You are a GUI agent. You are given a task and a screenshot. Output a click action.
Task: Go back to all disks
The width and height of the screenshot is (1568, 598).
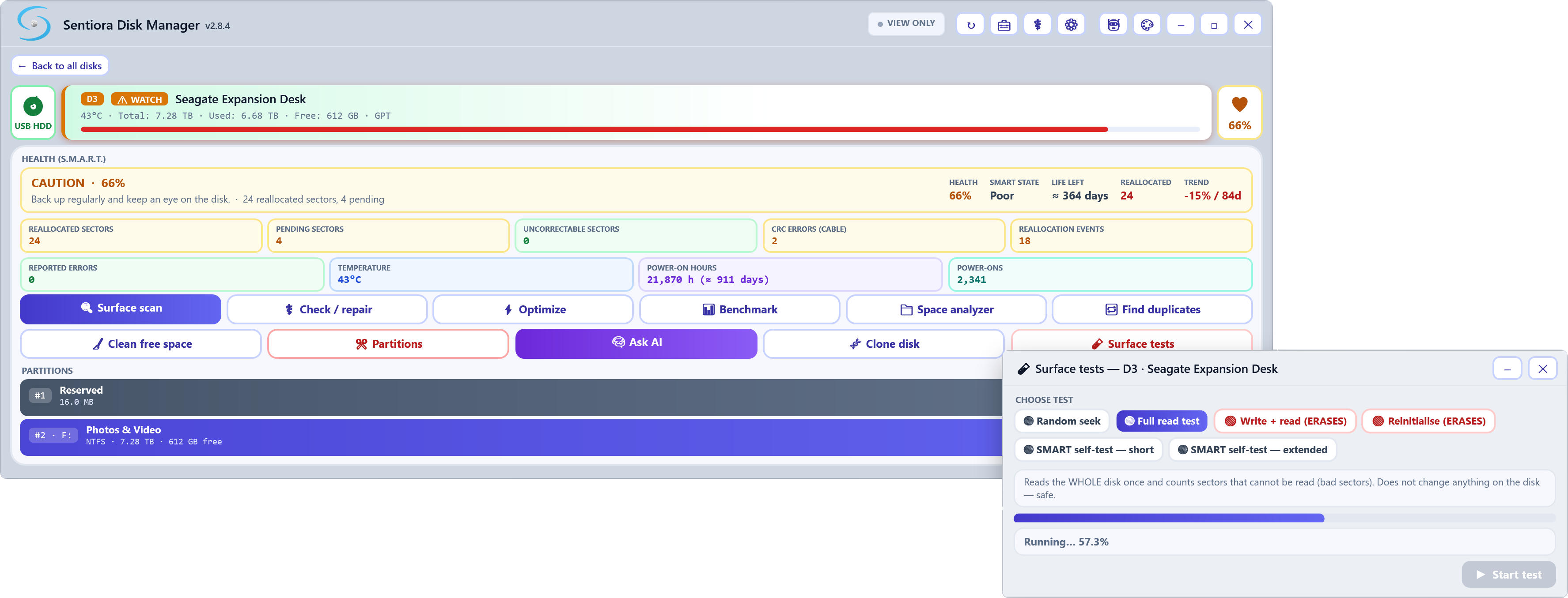point(60,66)
